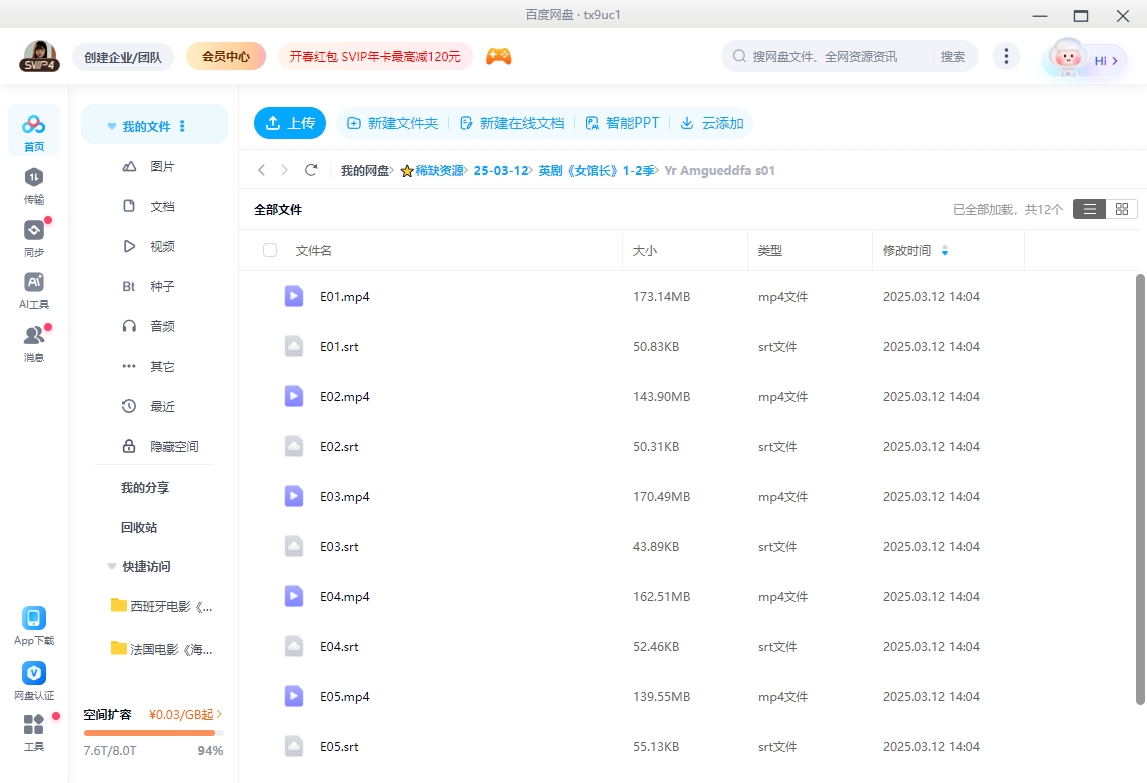The height and width of the screenshot is (783, 1147).
Task: Open the 法国电影 quick-access folder
Action: coord(162,649)
